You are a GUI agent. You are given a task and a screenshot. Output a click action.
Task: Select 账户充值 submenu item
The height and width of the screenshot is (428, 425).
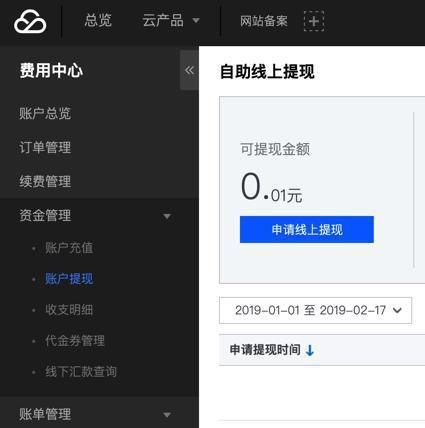point(69,248)
